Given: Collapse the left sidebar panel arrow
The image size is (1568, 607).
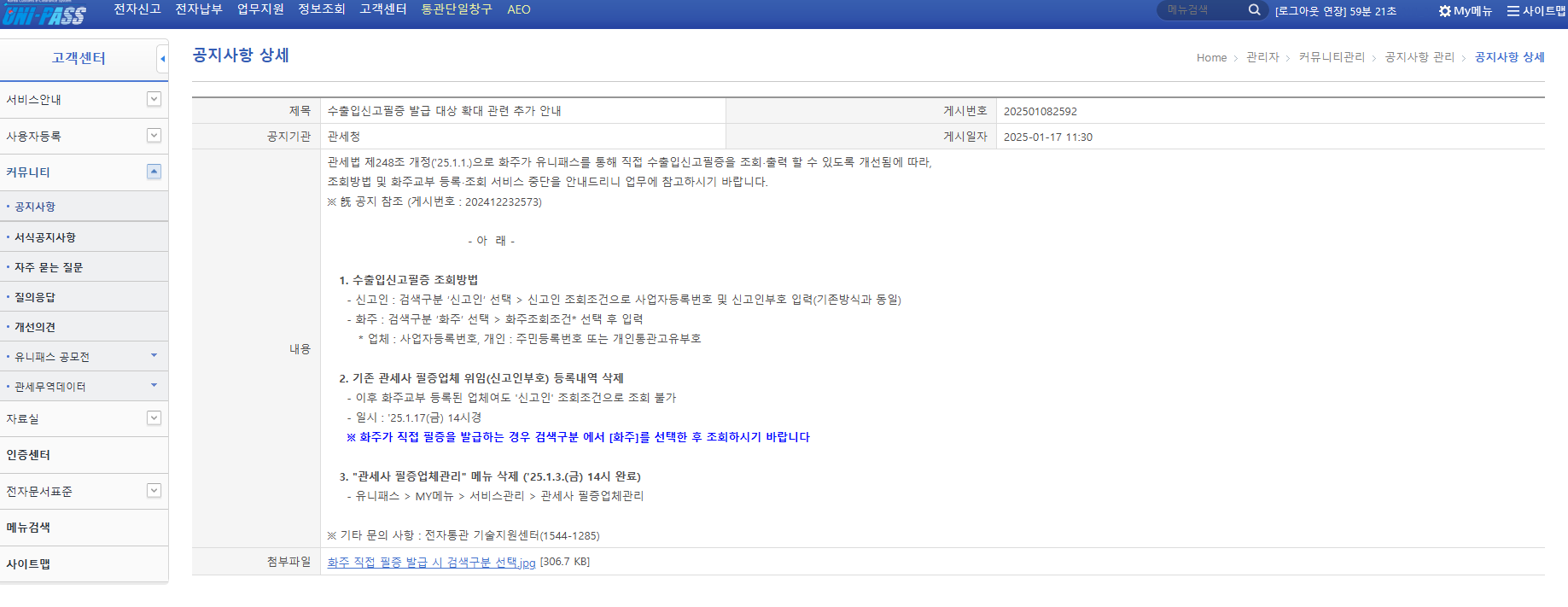Looking at the screenshot, I should point(162,59).
